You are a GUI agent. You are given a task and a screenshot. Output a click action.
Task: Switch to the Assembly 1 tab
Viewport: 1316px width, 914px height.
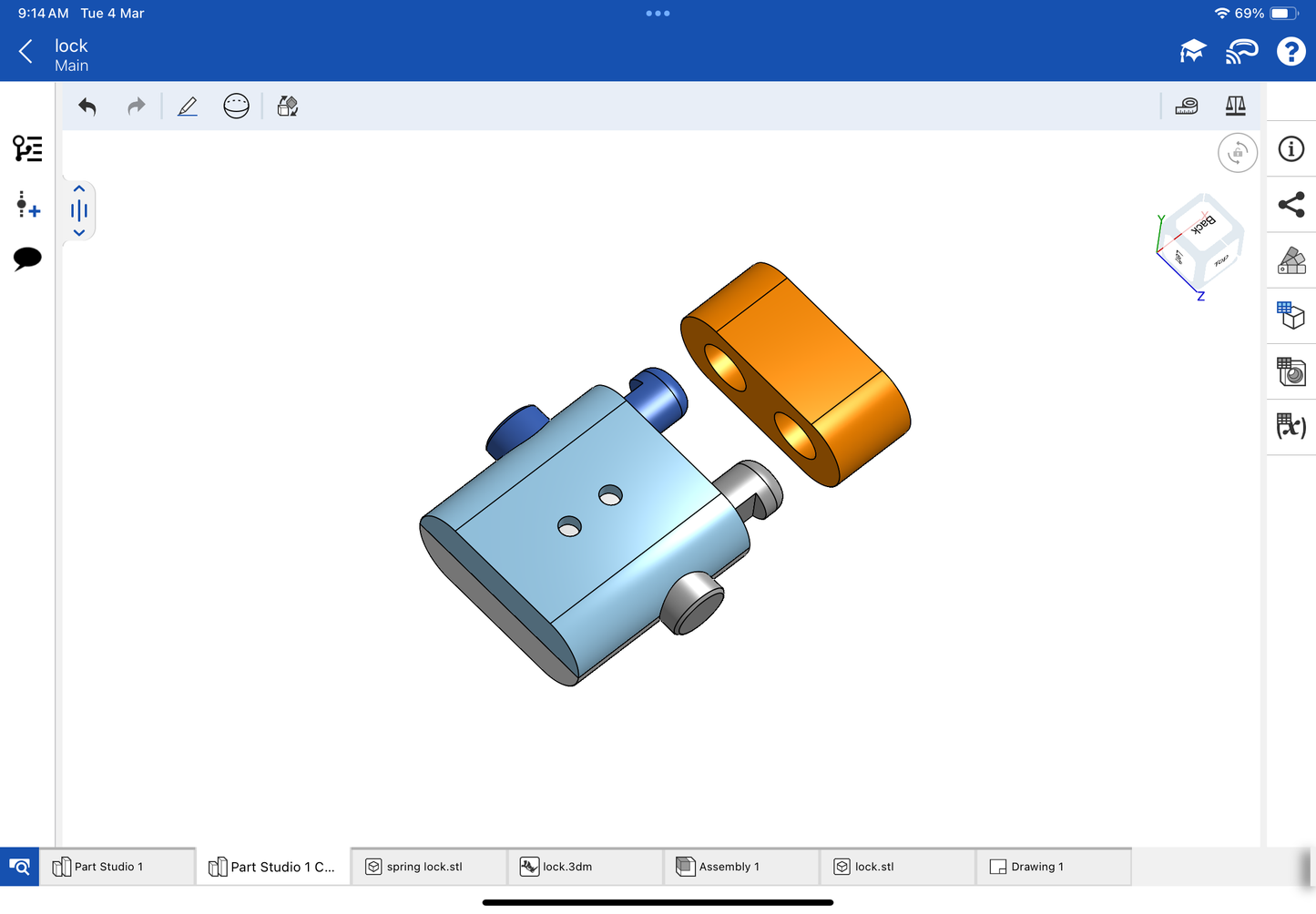(728, 867)
